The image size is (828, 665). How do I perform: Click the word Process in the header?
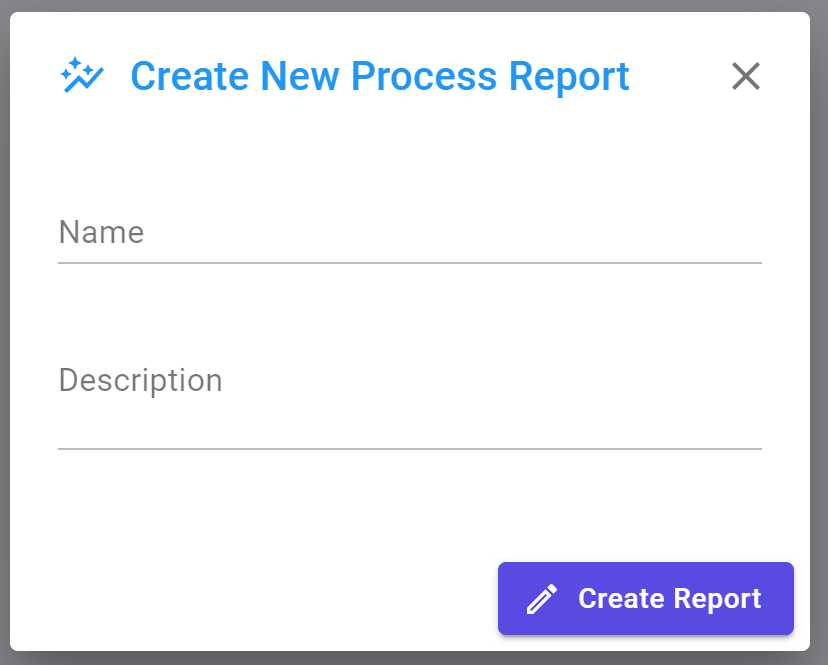click(x=424, y=76)
